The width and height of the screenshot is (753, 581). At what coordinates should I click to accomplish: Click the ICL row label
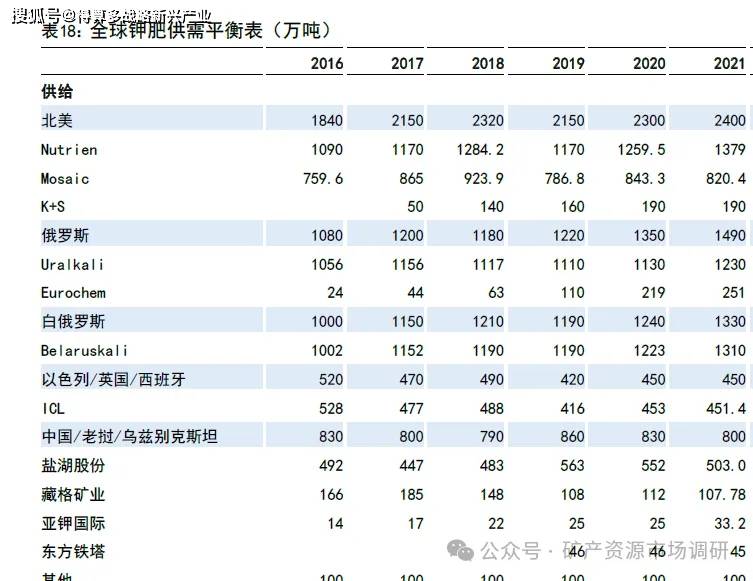coord(53,409)
